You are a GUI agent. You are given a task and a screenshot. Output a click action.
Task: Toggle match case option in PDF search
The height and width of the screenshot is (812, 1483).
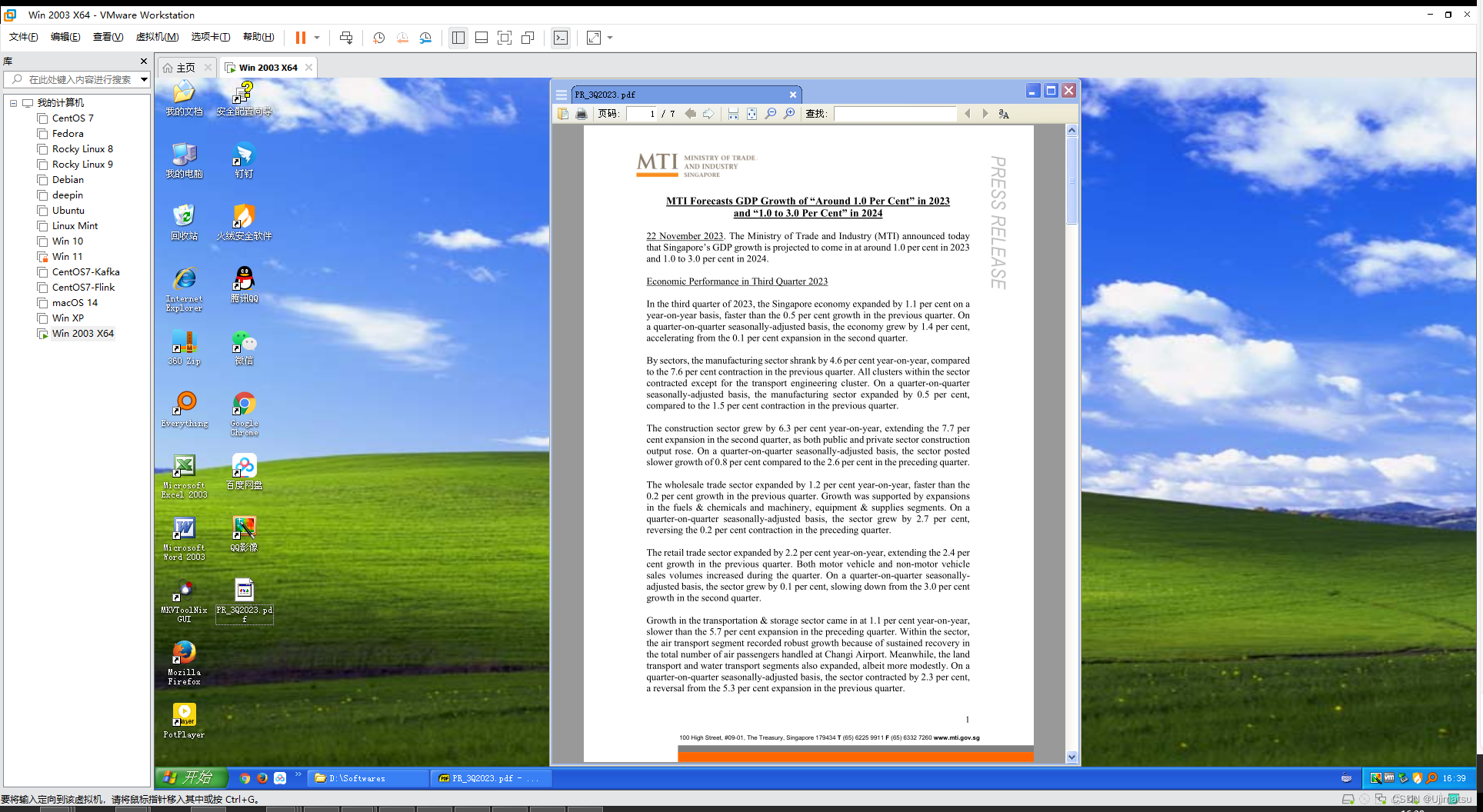click(1004, 114)
